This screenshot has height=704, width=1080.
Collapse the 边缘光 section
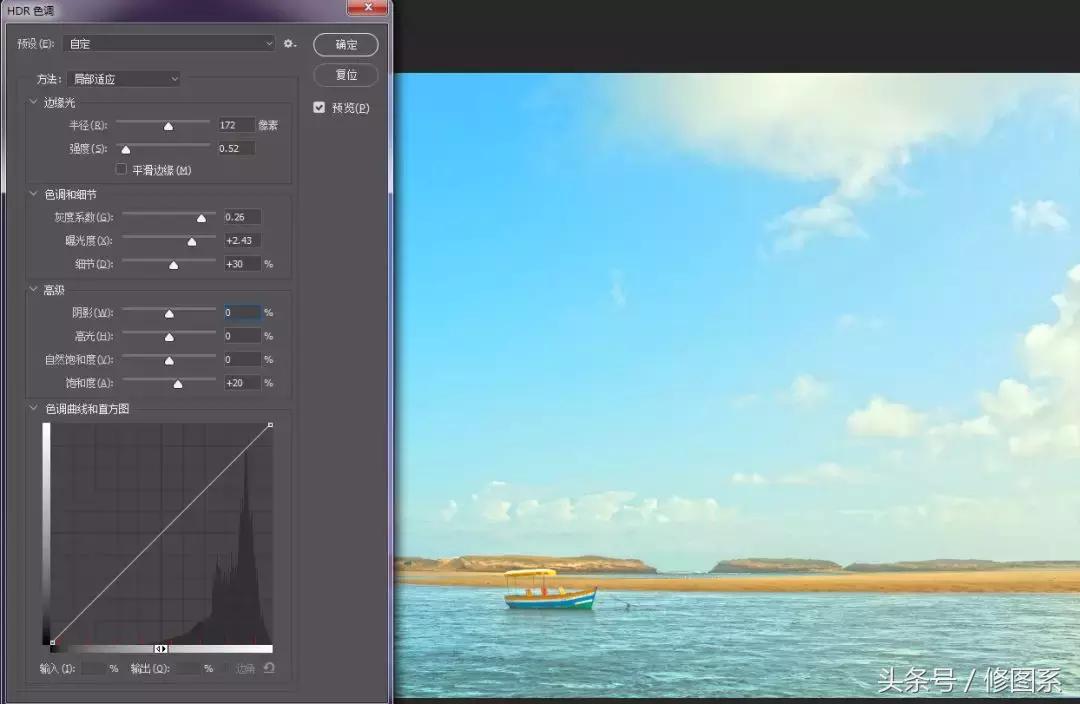(x=33, y=102)
